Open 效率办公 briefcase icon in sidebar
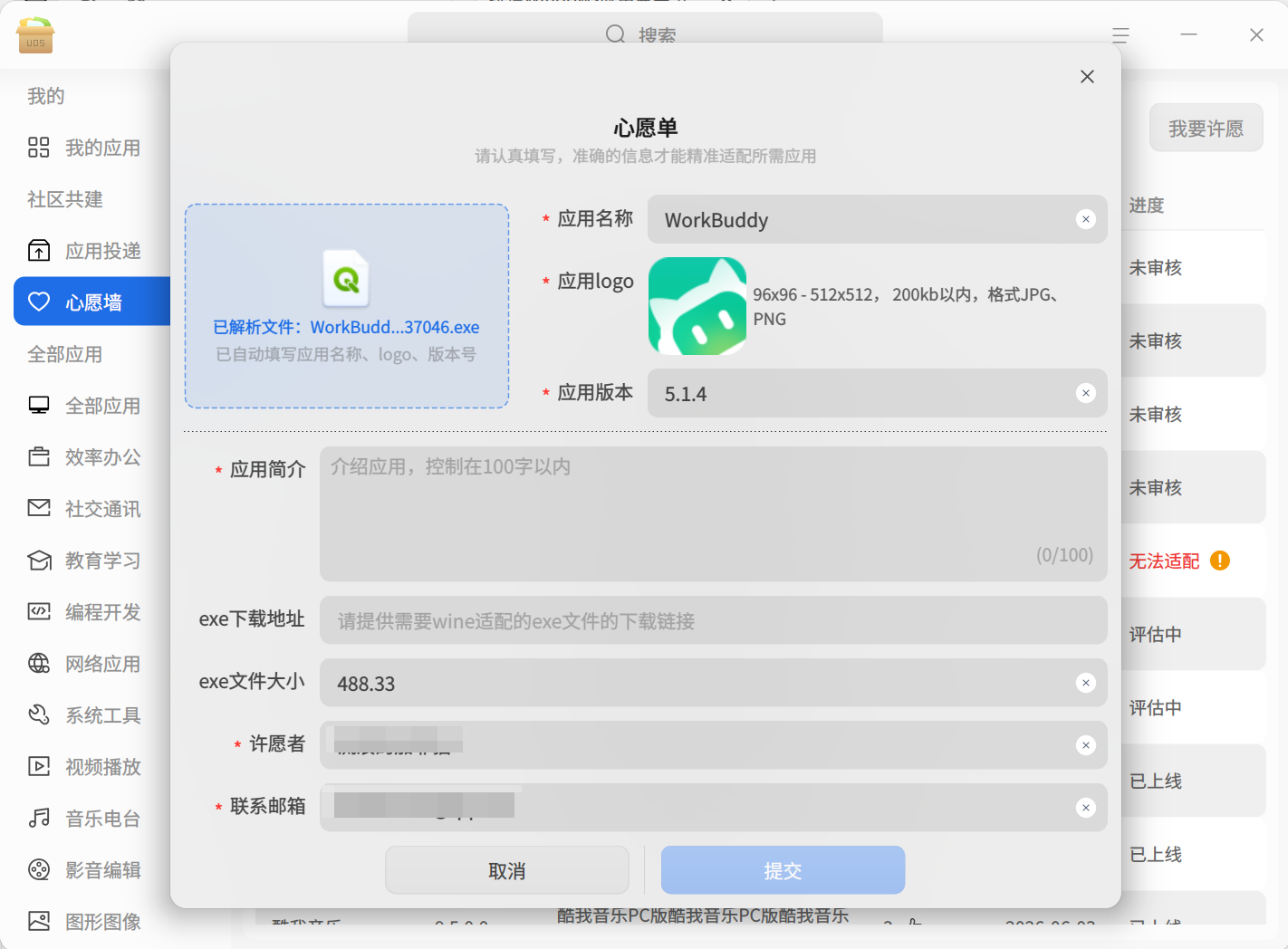Viewport: 1288px width, 949px height. 39,456
